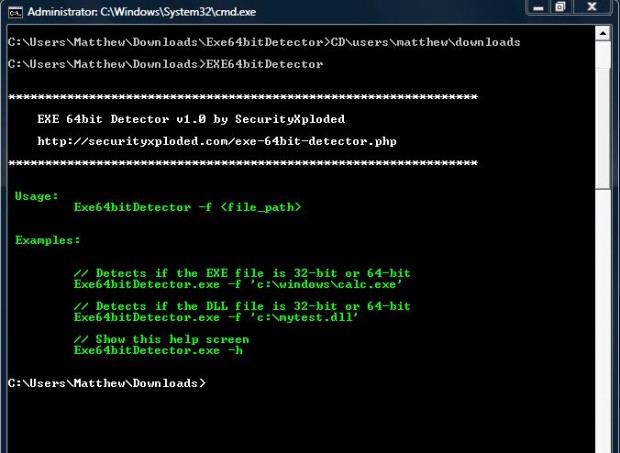Click the 'EXE64bitDetector' command on second line

click(265, 64)
